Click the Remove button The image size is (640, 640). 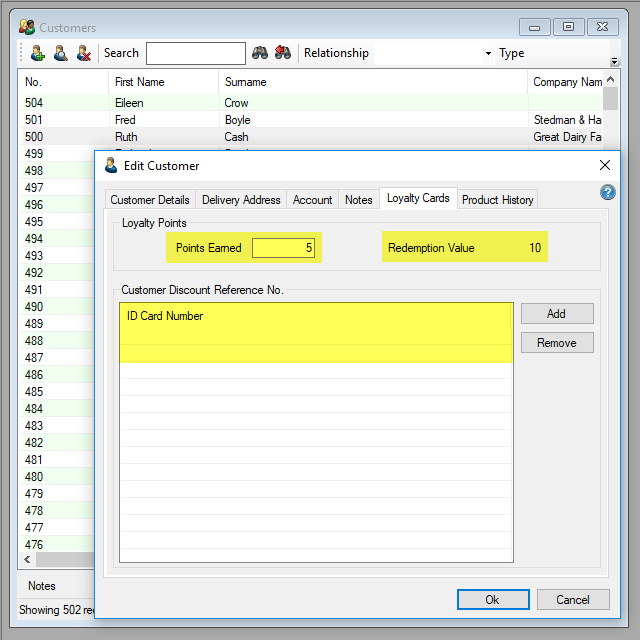(556, 343)
